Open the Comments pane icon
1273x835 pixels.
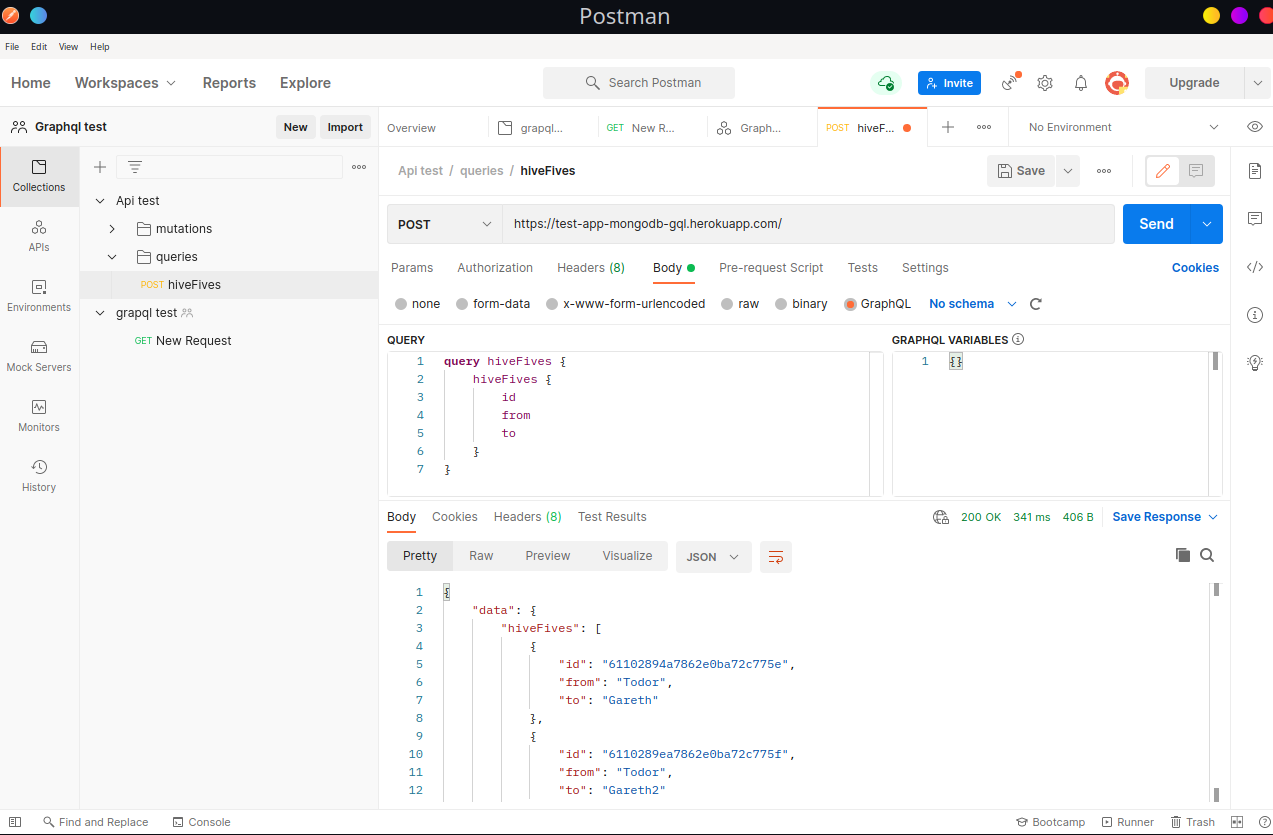(x=1255, y=219)
